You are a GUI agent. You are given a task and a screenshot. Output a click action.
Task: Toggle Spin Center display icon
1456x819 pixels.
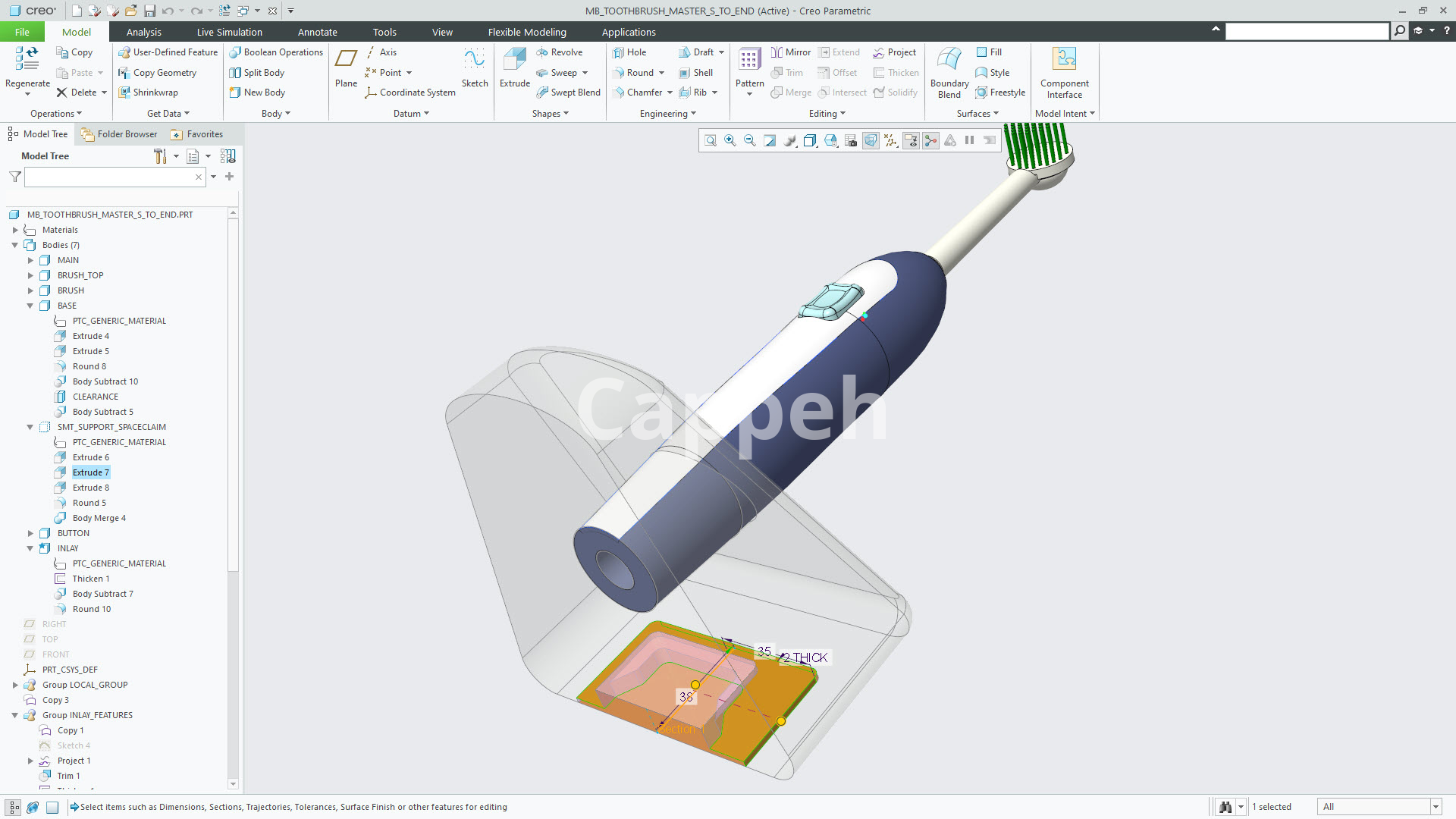930,140
